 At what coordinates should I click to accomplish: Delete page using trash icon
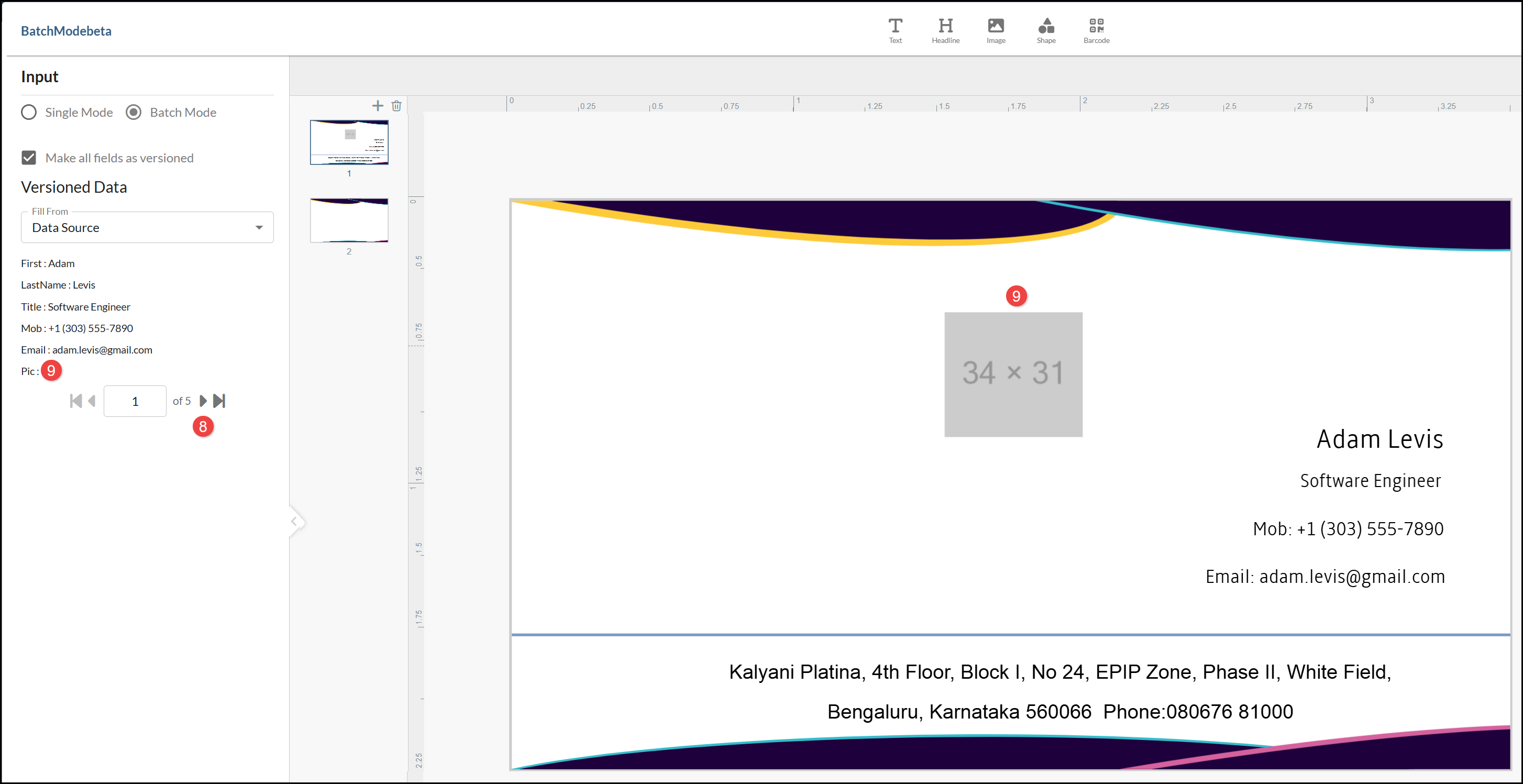396,106
